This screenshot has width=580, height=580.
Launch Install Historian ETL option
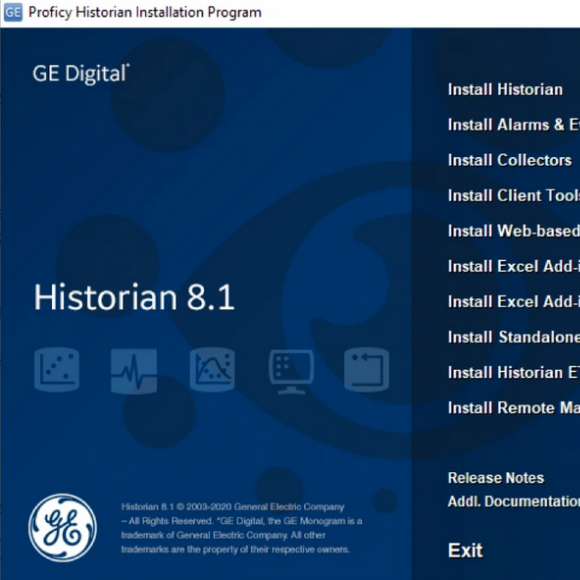click(x=514, y=372)
